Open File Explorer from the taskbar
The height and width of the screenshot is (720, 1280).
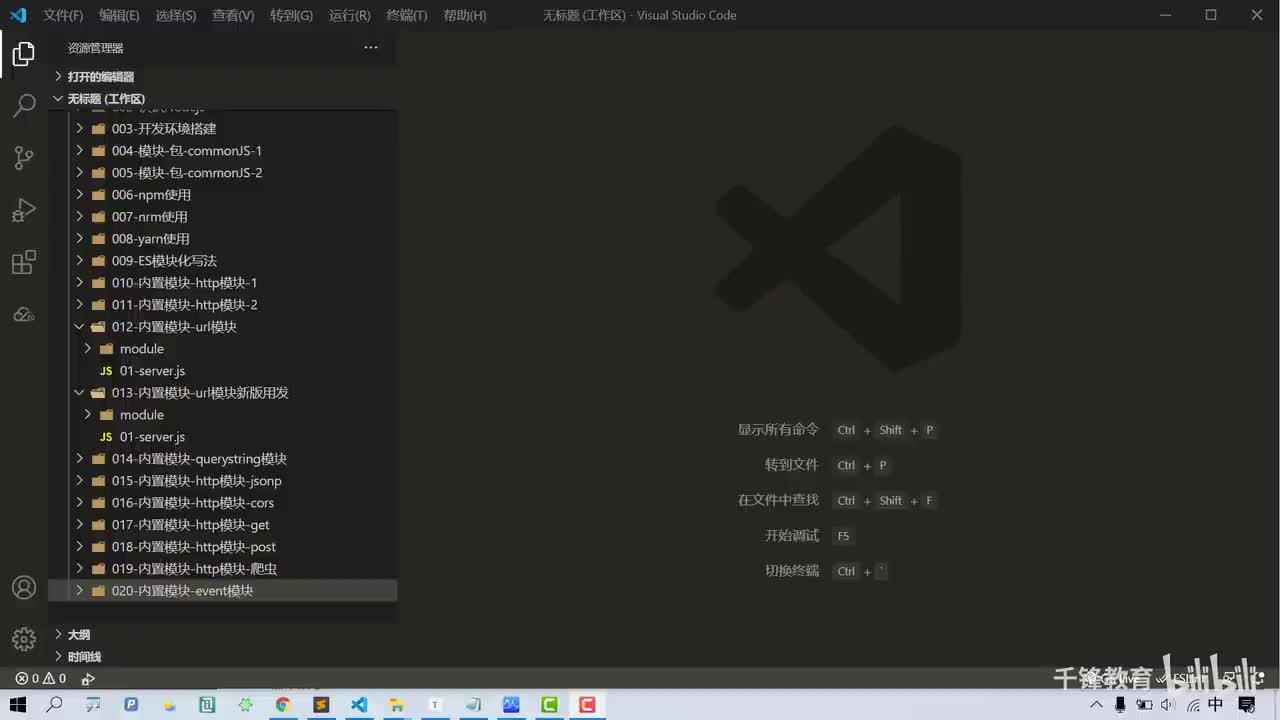[x=397, y=705]
